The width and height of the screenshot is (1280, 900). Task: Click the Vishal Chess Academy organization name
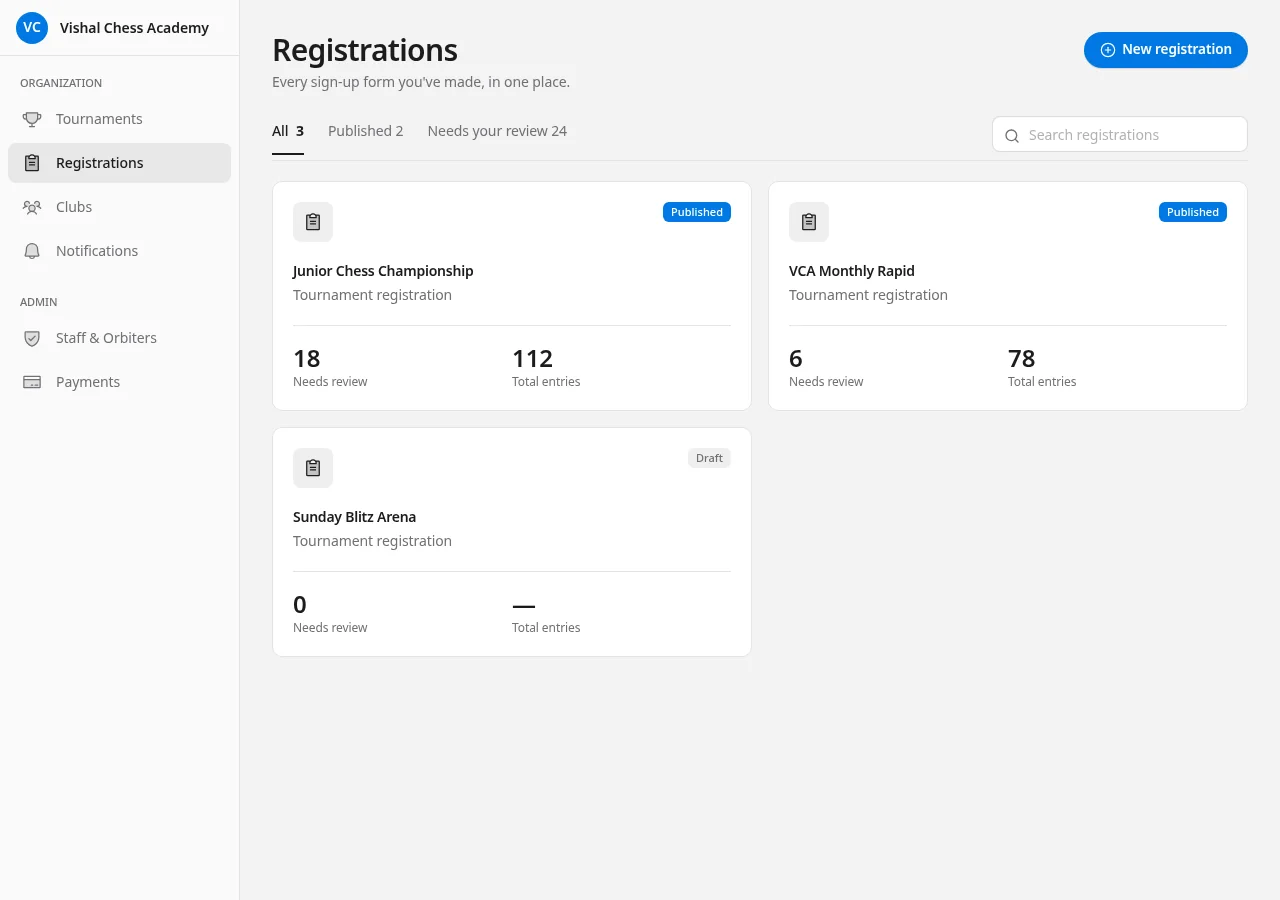(134, 28)
